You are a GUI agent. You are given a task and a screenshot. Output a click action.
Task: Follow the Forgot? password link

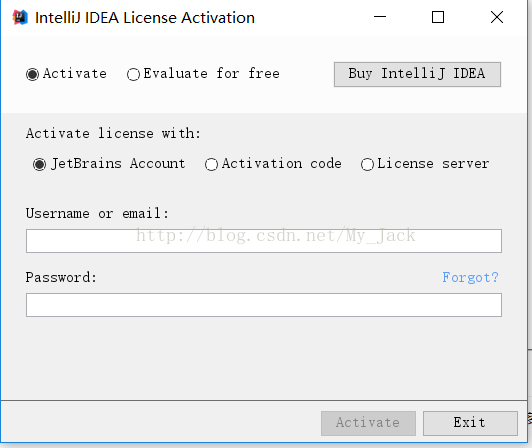coord(470,277)
